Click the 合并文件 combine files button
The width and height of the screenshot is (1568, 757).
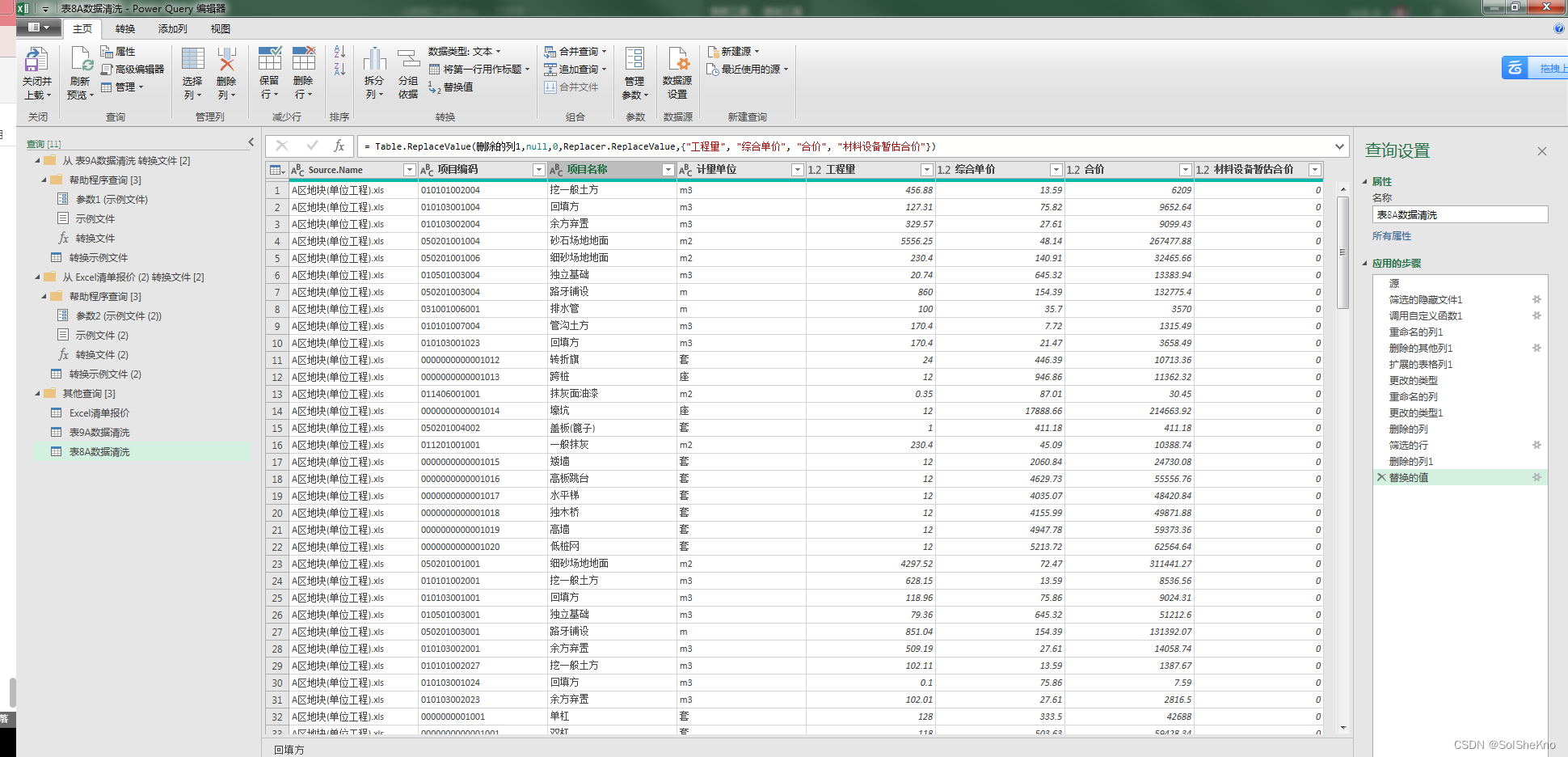(x=571, y=87)
